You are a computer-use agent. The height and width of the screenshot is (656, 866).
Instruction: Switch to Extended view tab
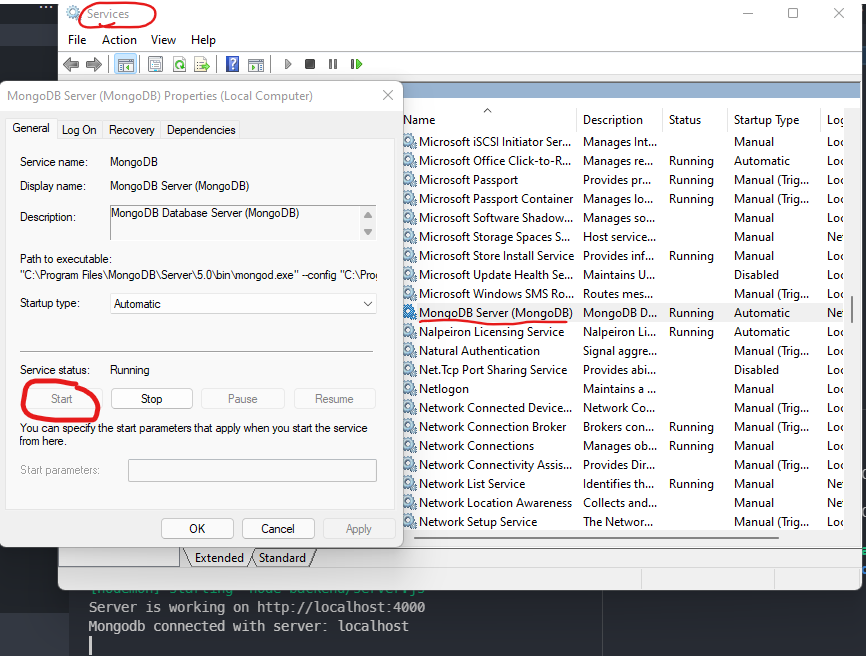tap(219, 558)
